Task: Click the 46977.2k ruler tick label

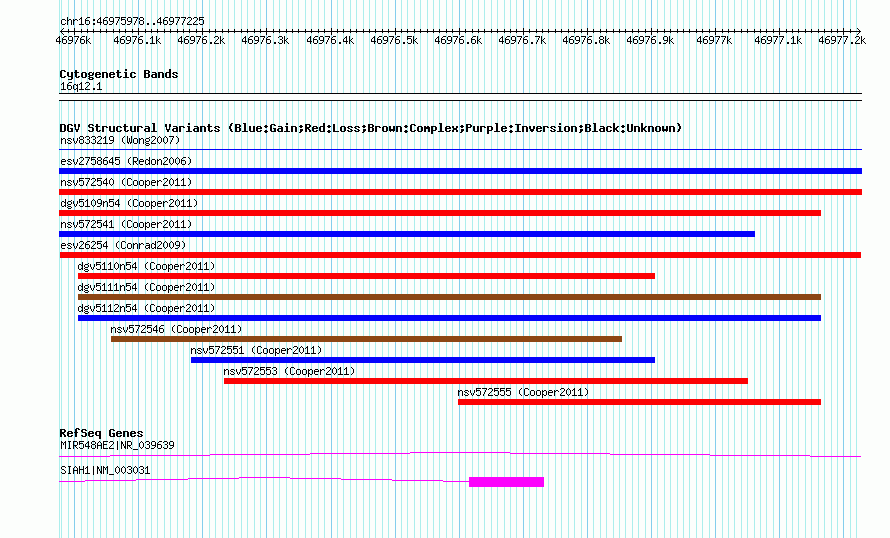Action: pyautogui.click(x=842, y=40)
